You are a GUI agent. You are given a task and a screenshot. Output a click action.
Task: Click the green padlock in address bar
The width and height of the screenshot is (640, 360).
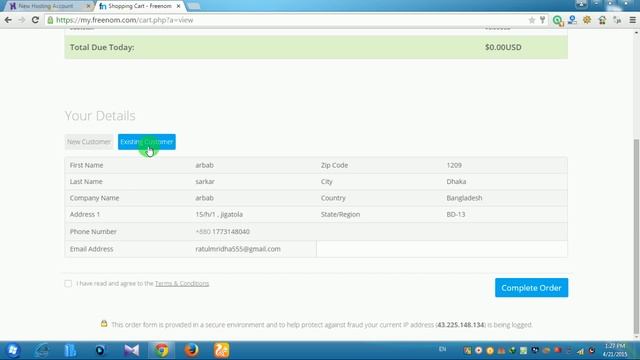pos(50,20)
